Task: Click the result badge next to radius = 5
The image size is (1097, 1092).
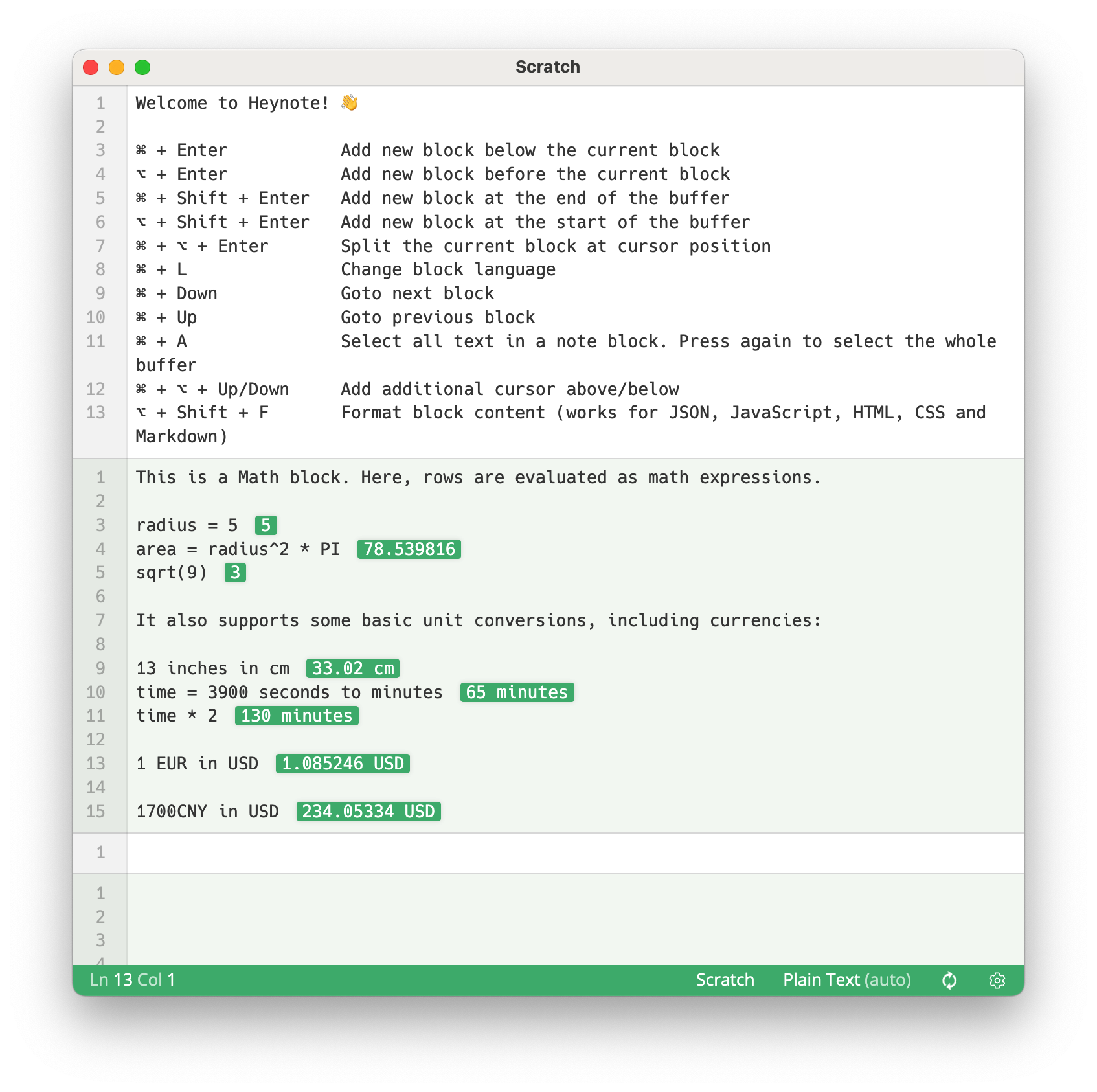Action: (266, 525)
